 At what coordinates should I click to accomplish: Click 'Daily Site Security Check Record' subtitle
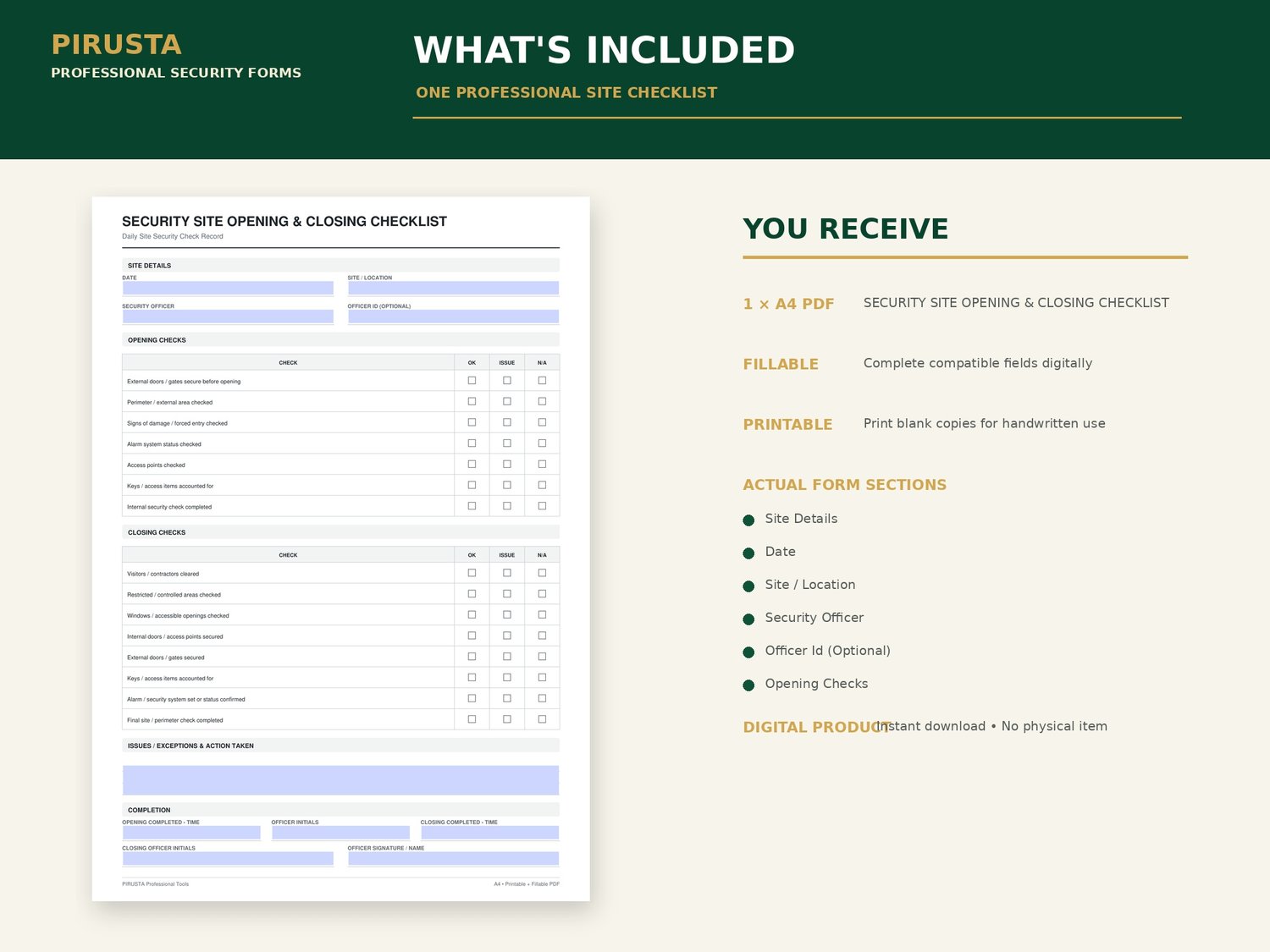point(173,236)
